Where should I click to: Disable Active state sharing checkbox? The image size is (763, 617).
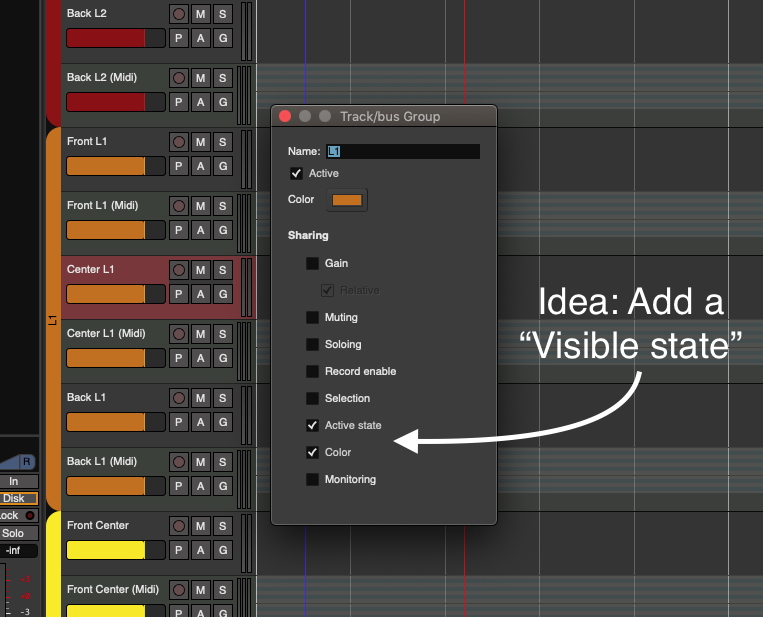click(x=313, y=426)
